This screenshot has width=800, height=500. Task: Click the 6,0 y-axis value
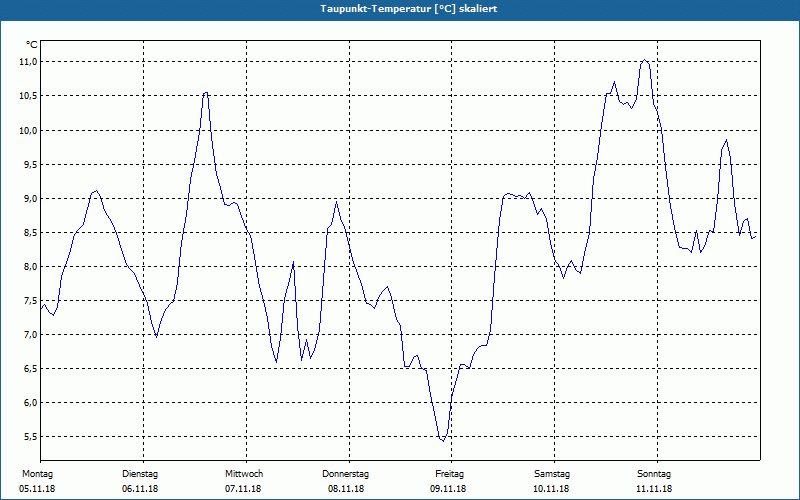coord(31,403)
